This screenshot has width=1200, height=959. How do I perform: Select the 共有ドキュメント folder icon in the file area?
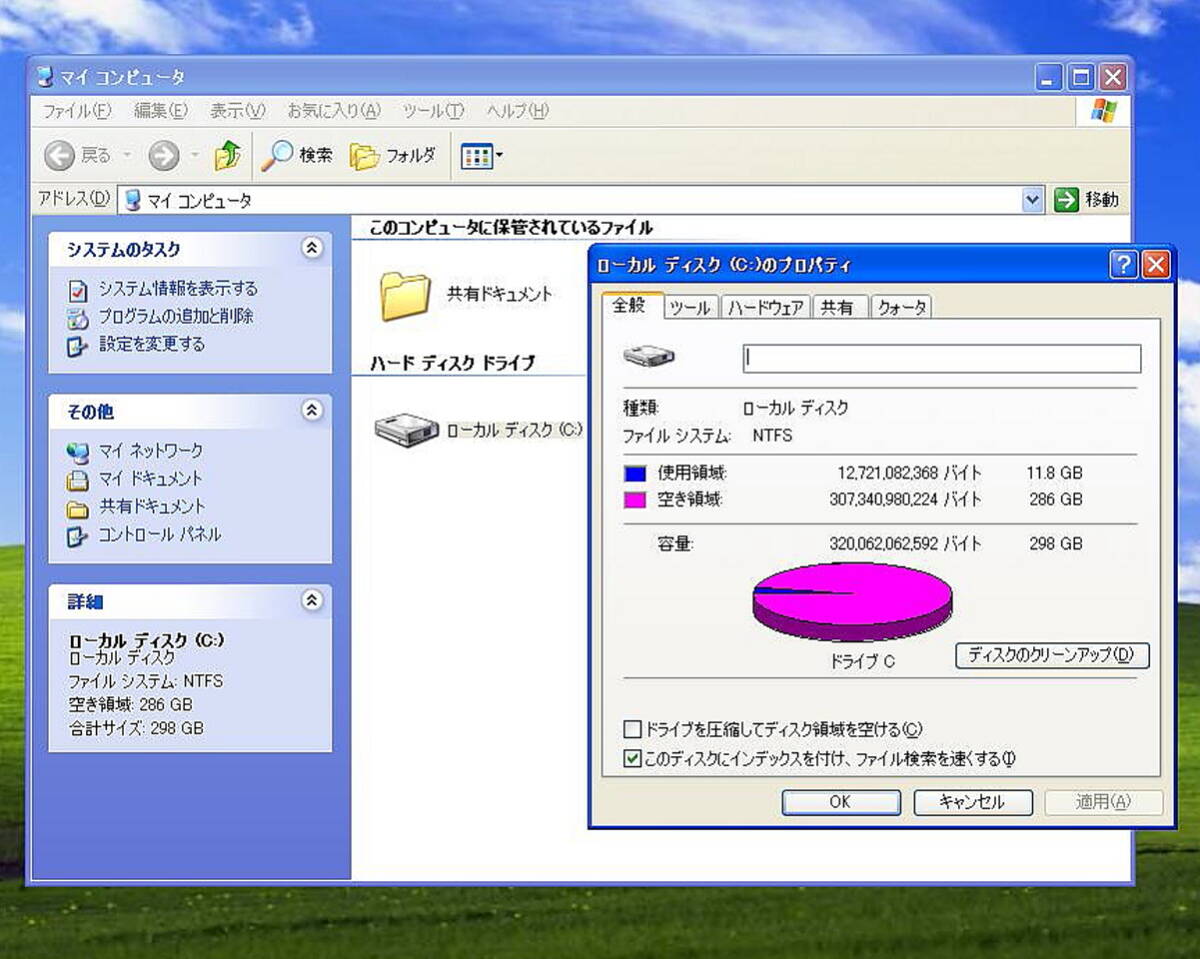pos(405,295)
